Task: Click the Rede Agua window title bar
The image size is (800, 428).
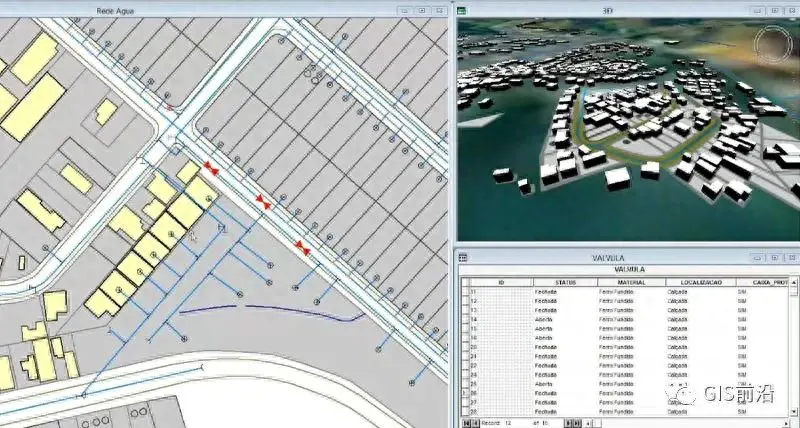Action: click(x=200, y=10)
